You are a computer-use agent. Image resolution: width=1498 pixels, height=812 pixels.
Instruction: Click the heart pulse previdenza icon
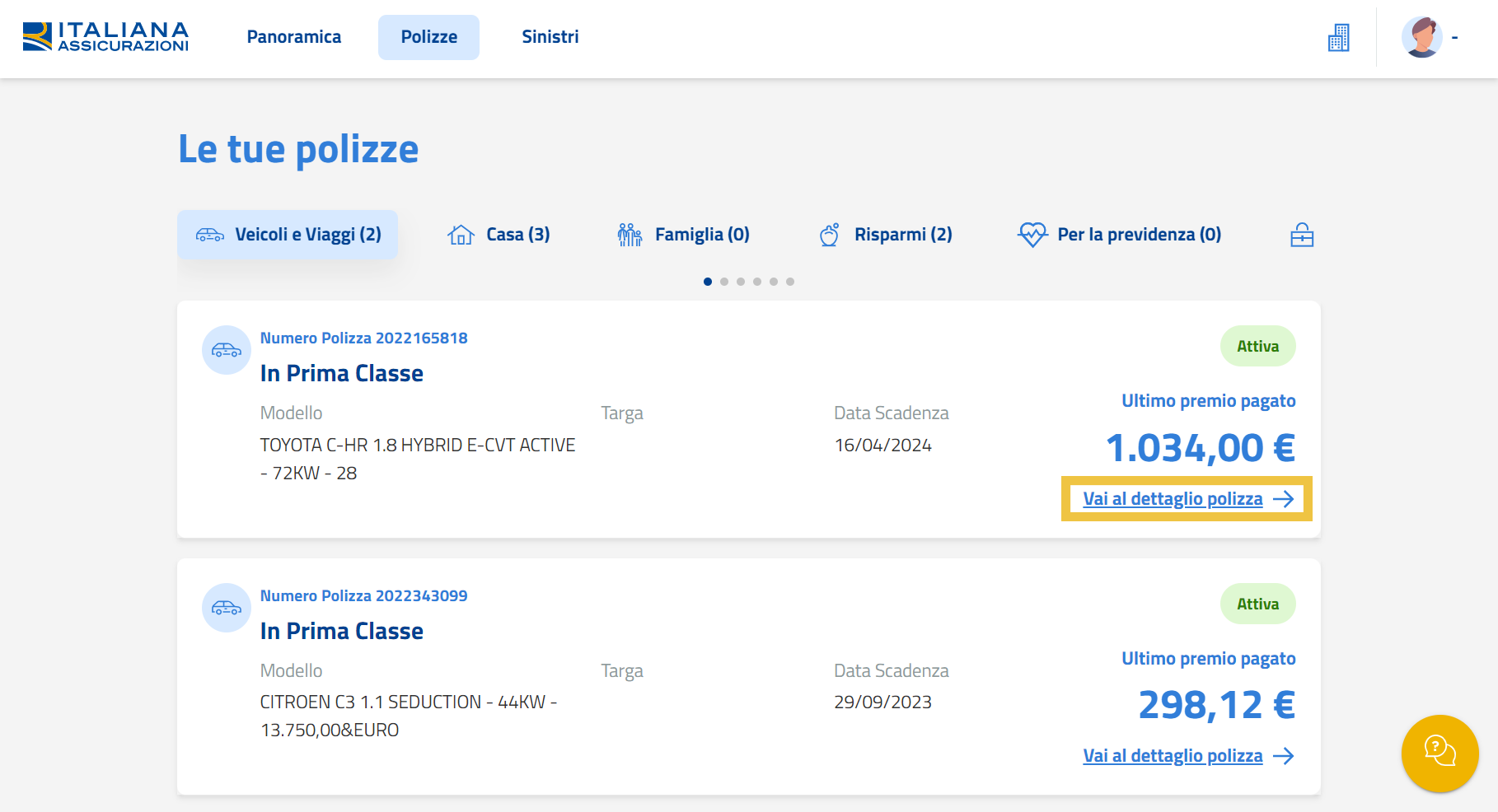coord(1032,236)
